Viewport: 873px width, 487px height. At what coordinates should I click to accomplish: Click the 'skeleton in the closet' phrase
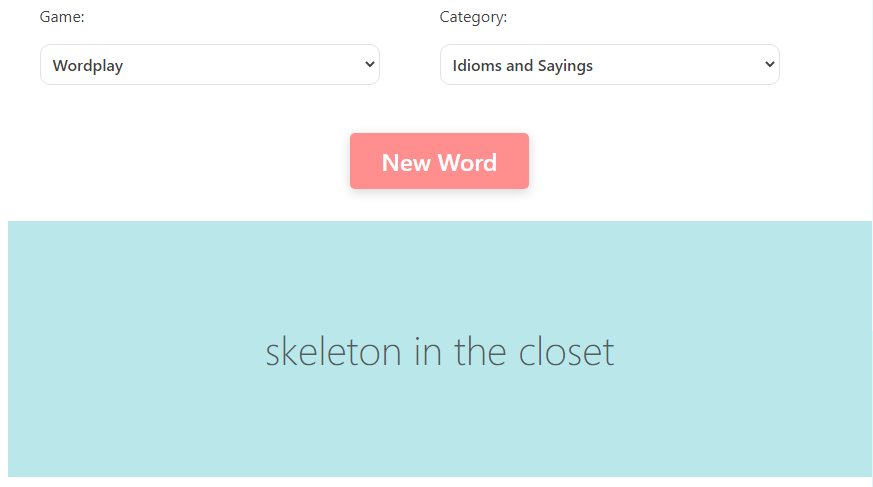[x=440, y=352]
